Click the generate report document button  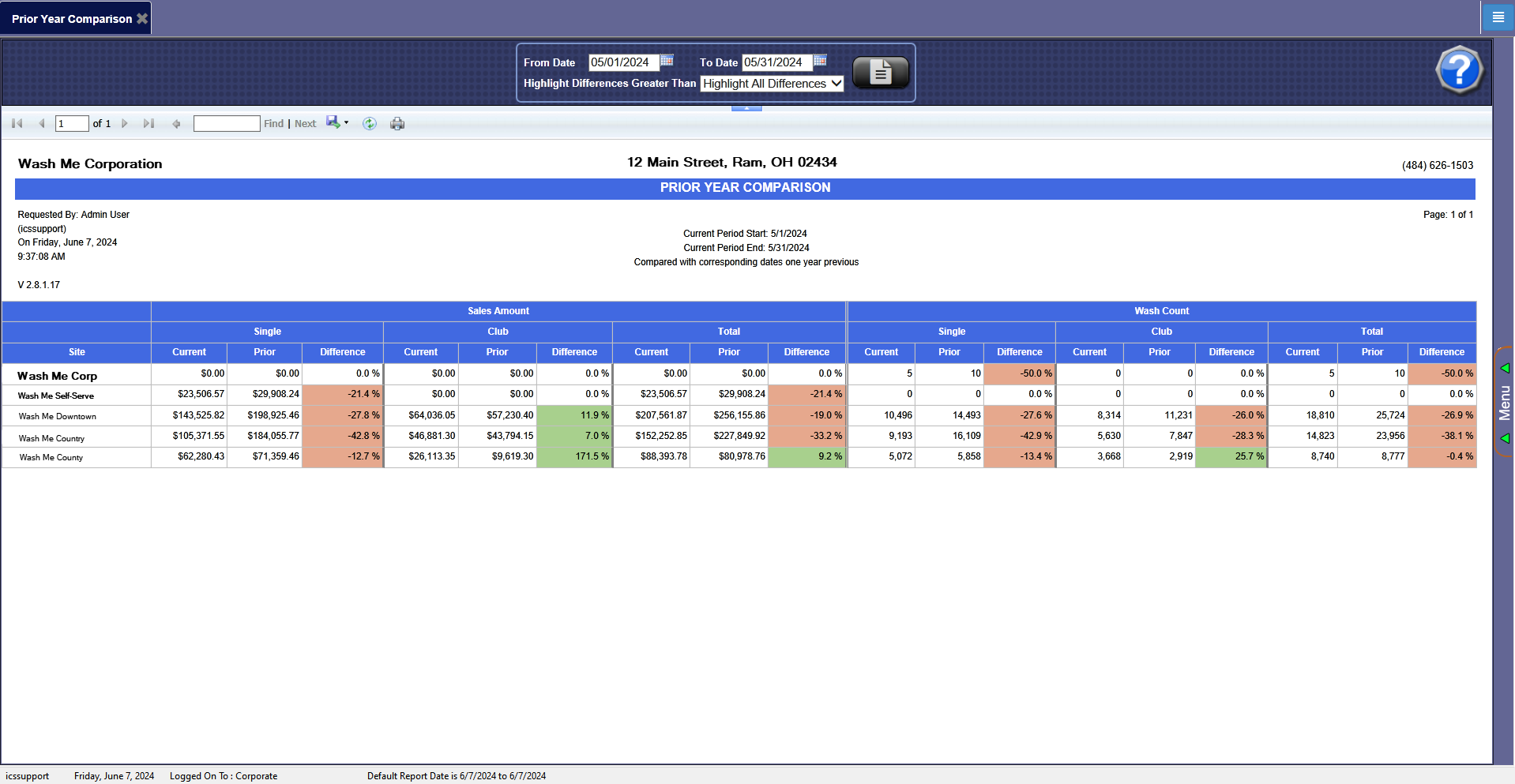880,73
